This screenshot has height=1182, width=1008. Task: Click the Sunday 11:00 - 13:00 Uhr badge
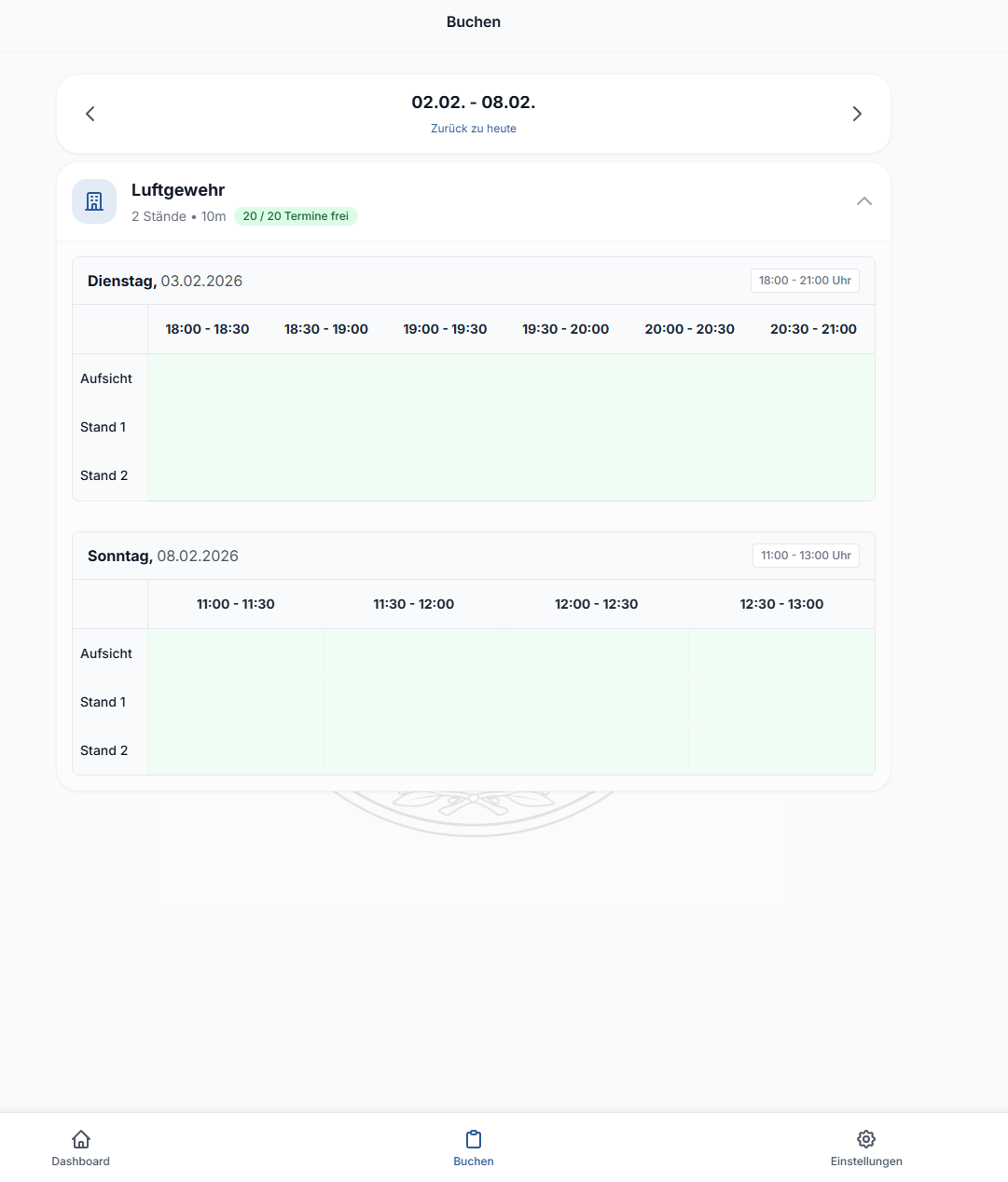click(806, 556)
